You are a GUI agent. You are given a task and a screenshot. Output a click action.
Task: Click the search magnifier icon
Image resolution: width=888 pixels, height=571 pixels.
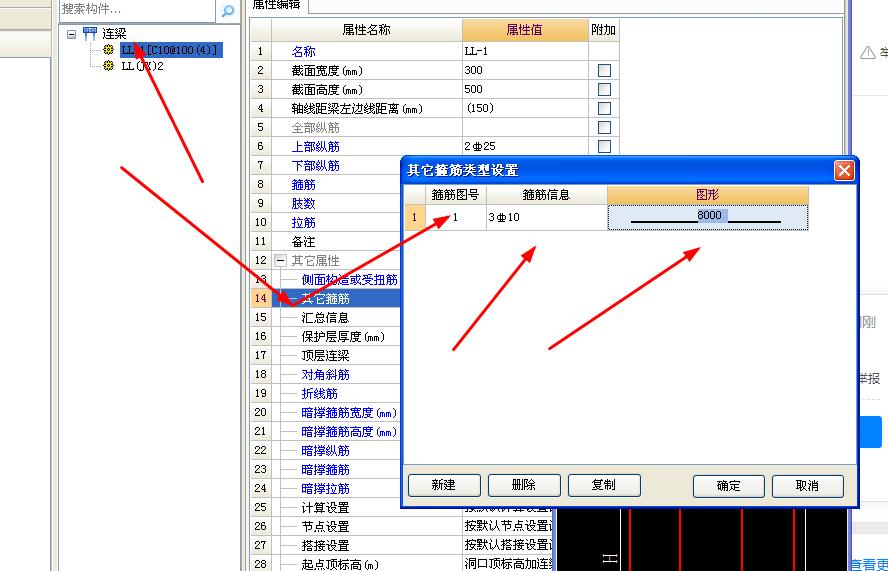[x=228, y=10]
